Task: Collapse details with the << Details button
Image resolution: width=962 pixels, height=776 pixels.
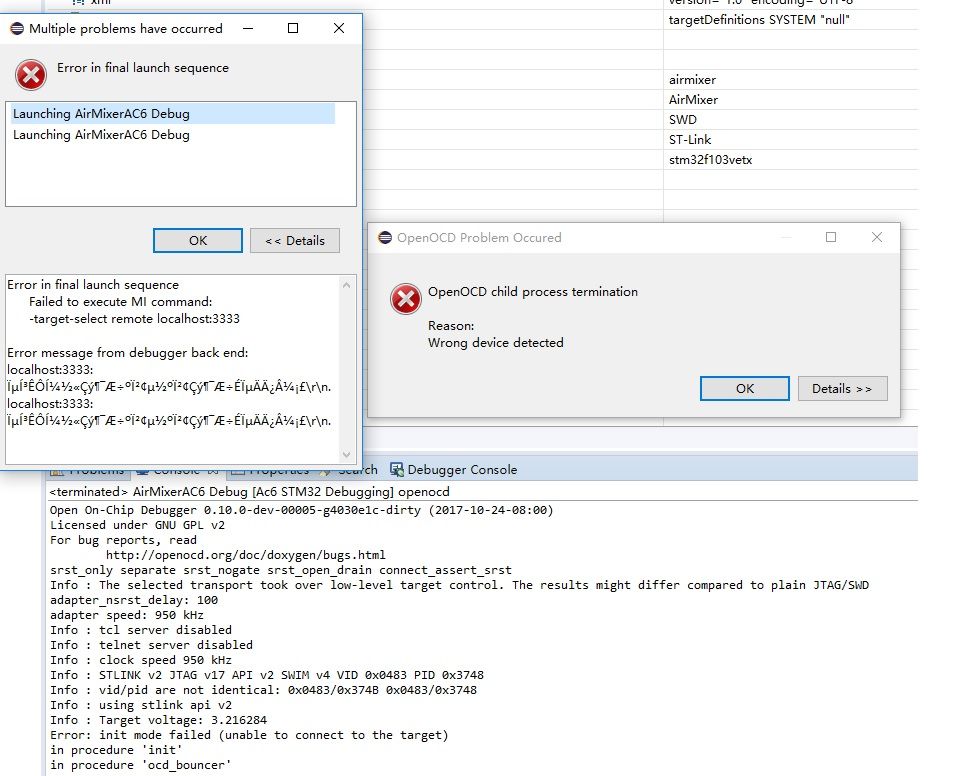Action: (294, 240)
